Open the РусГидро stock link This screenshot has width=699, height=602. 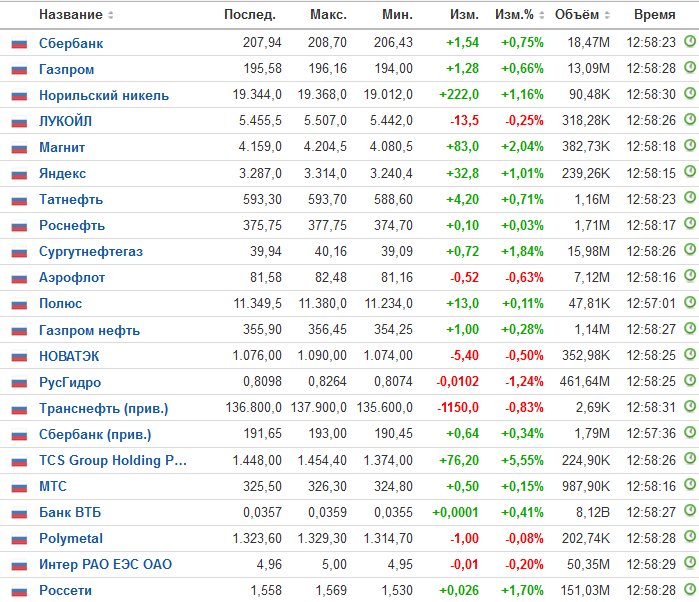pos(70,382)
